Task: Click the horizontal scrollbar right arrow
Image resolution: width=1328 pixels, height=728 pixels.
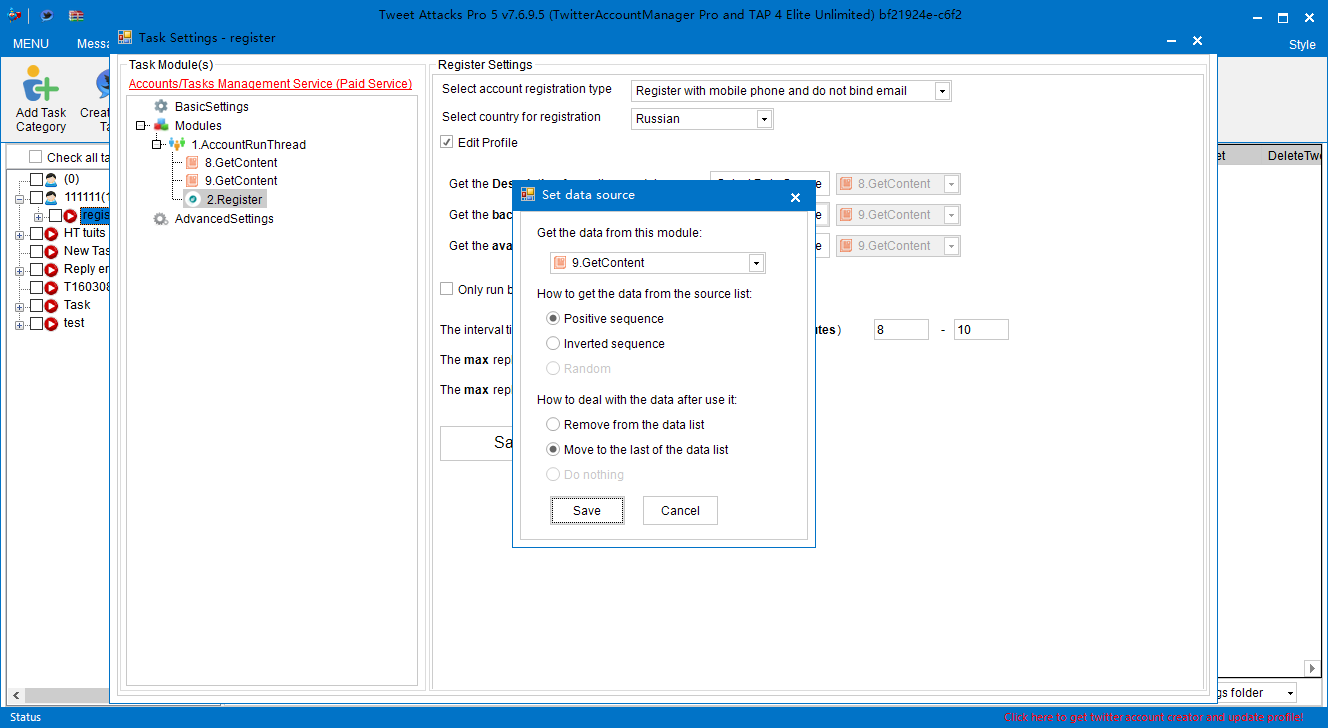Action: pos(1313,668)
